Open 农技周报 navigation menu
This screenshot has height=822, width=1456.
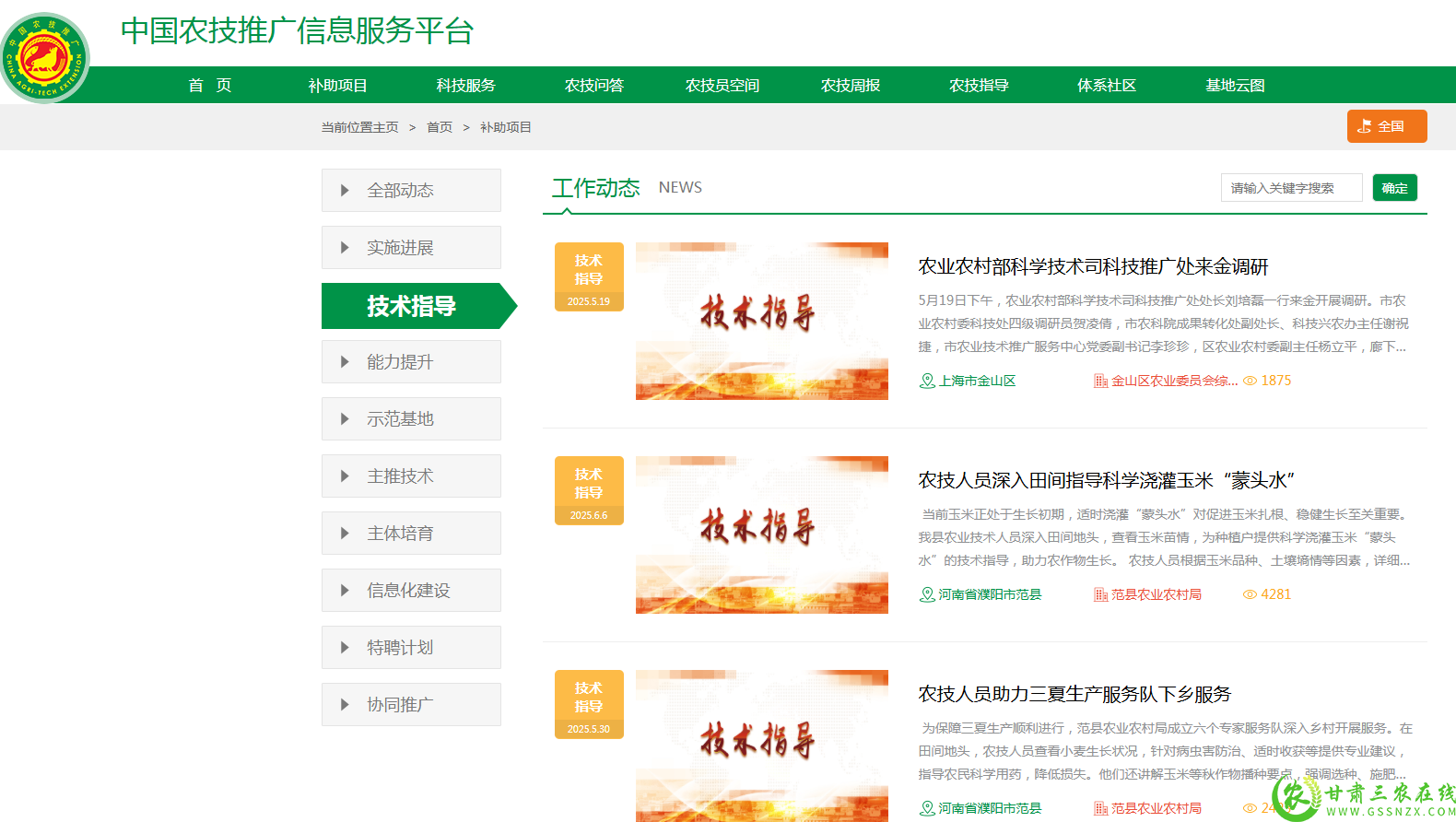851,85
